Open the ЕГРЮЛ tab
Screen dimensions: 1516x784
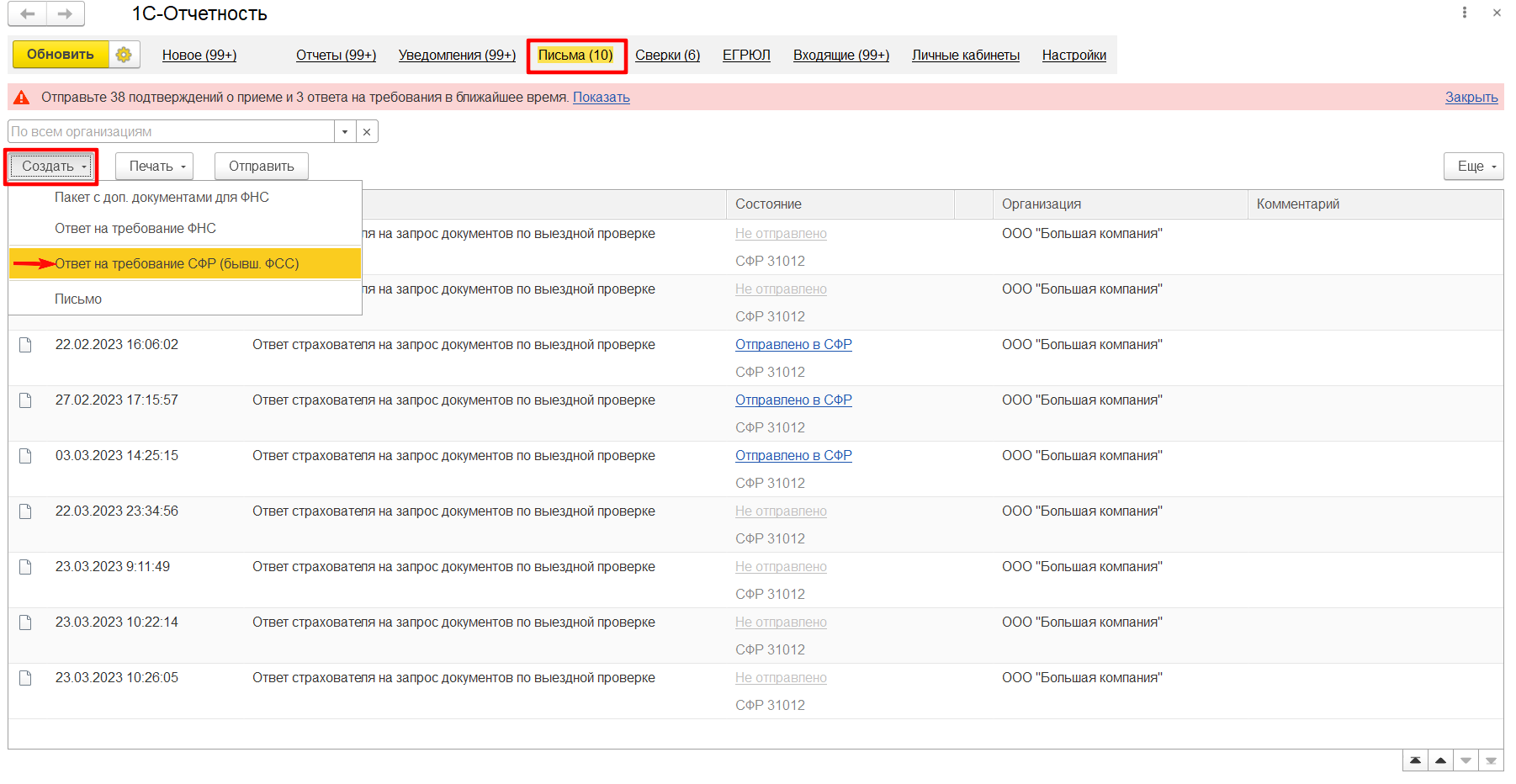(746, 56)
